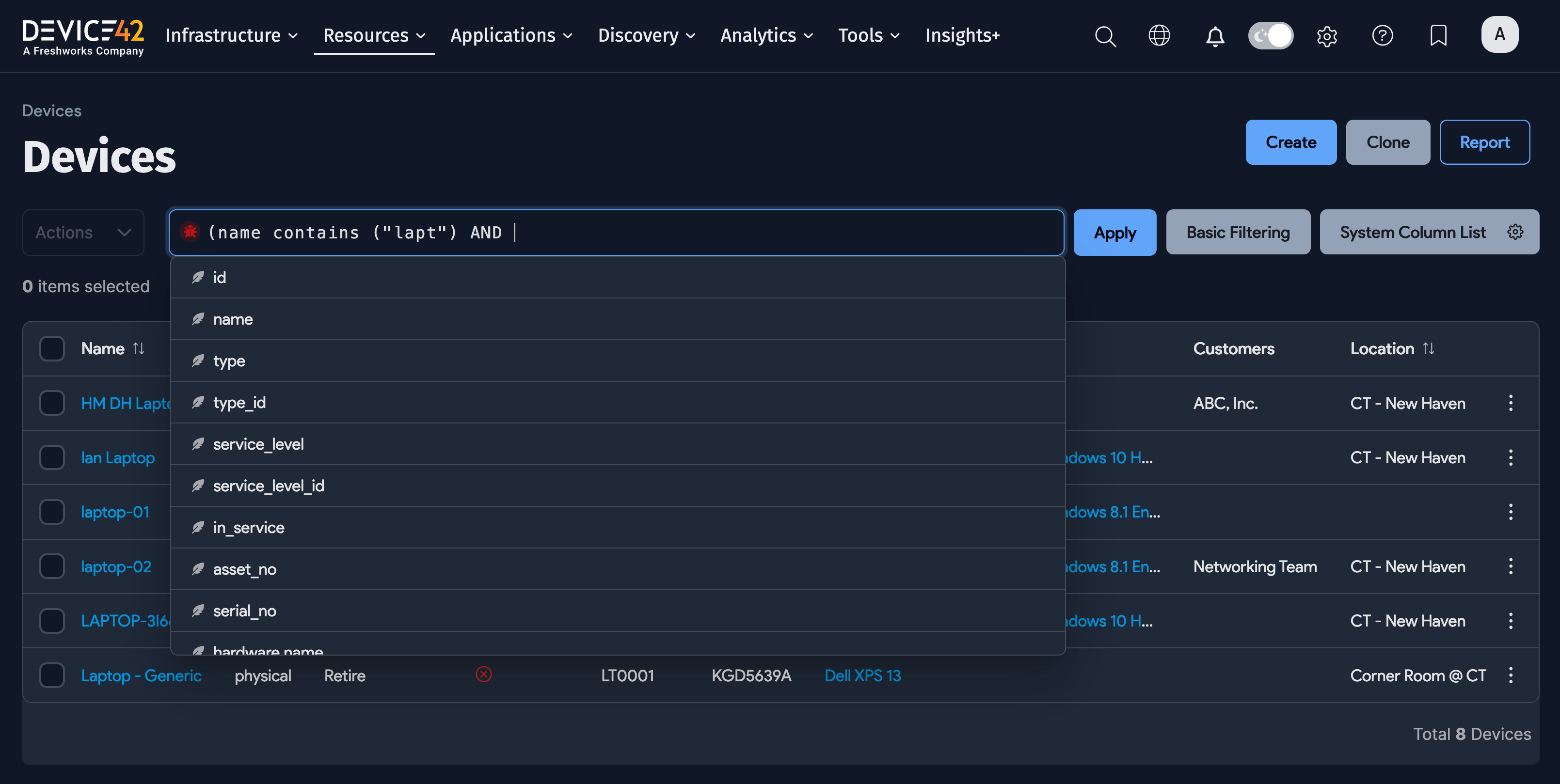Click the Create button
Image resolution: width=1560 pixels, height=784 pixels.
point(1290,142)
